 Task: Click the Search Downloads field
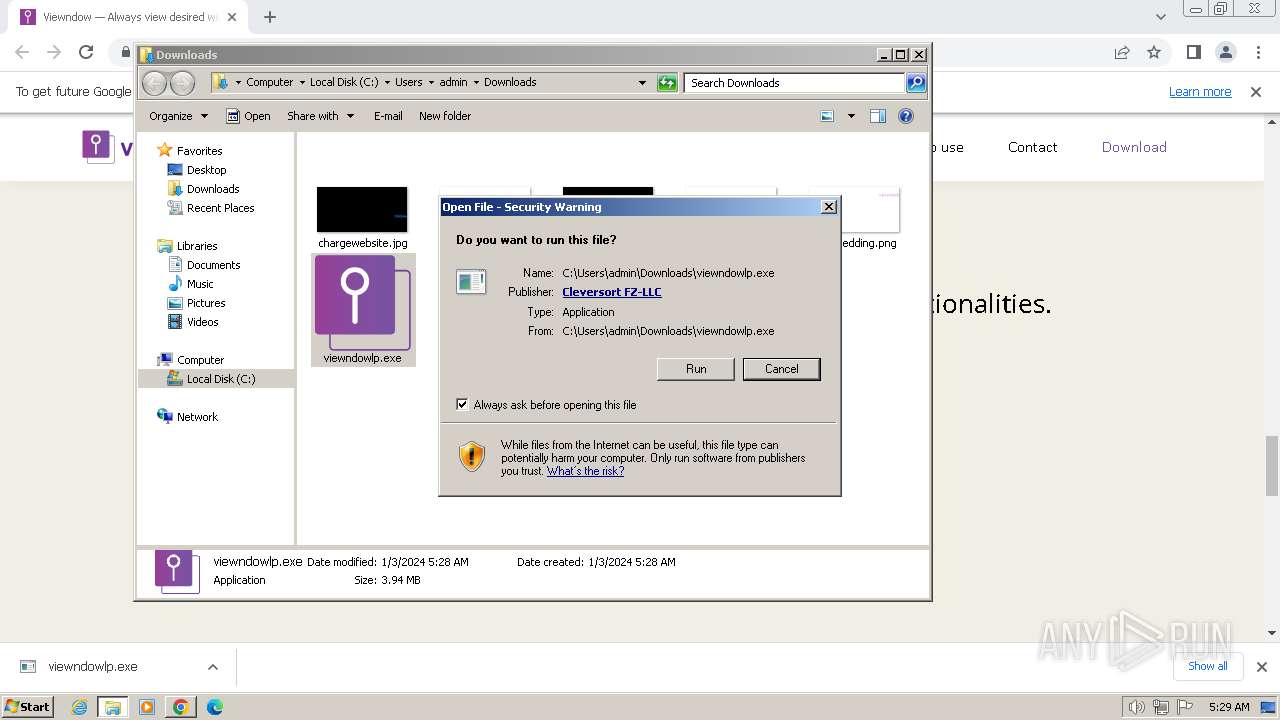[x=795, y=83]
